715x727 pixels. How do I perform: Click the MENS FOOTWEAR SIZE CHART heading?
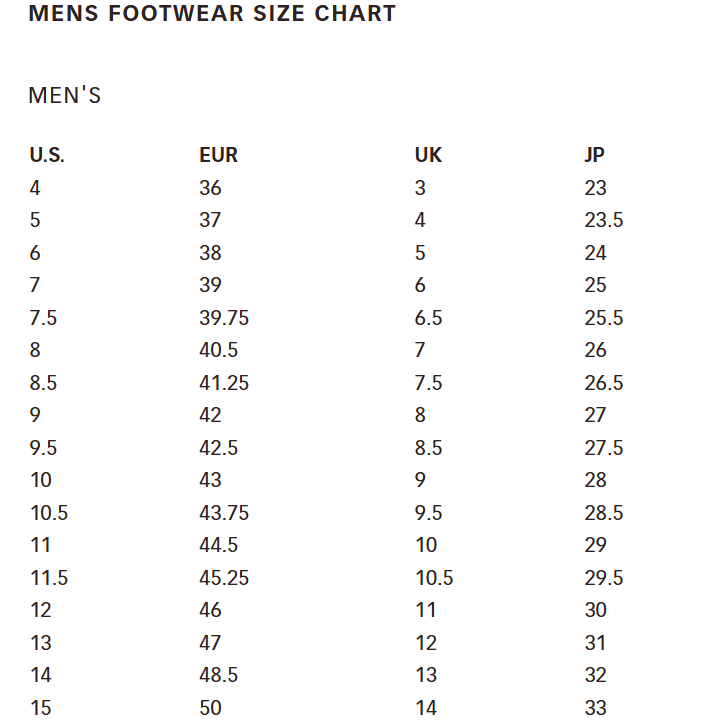coord(212,14)
